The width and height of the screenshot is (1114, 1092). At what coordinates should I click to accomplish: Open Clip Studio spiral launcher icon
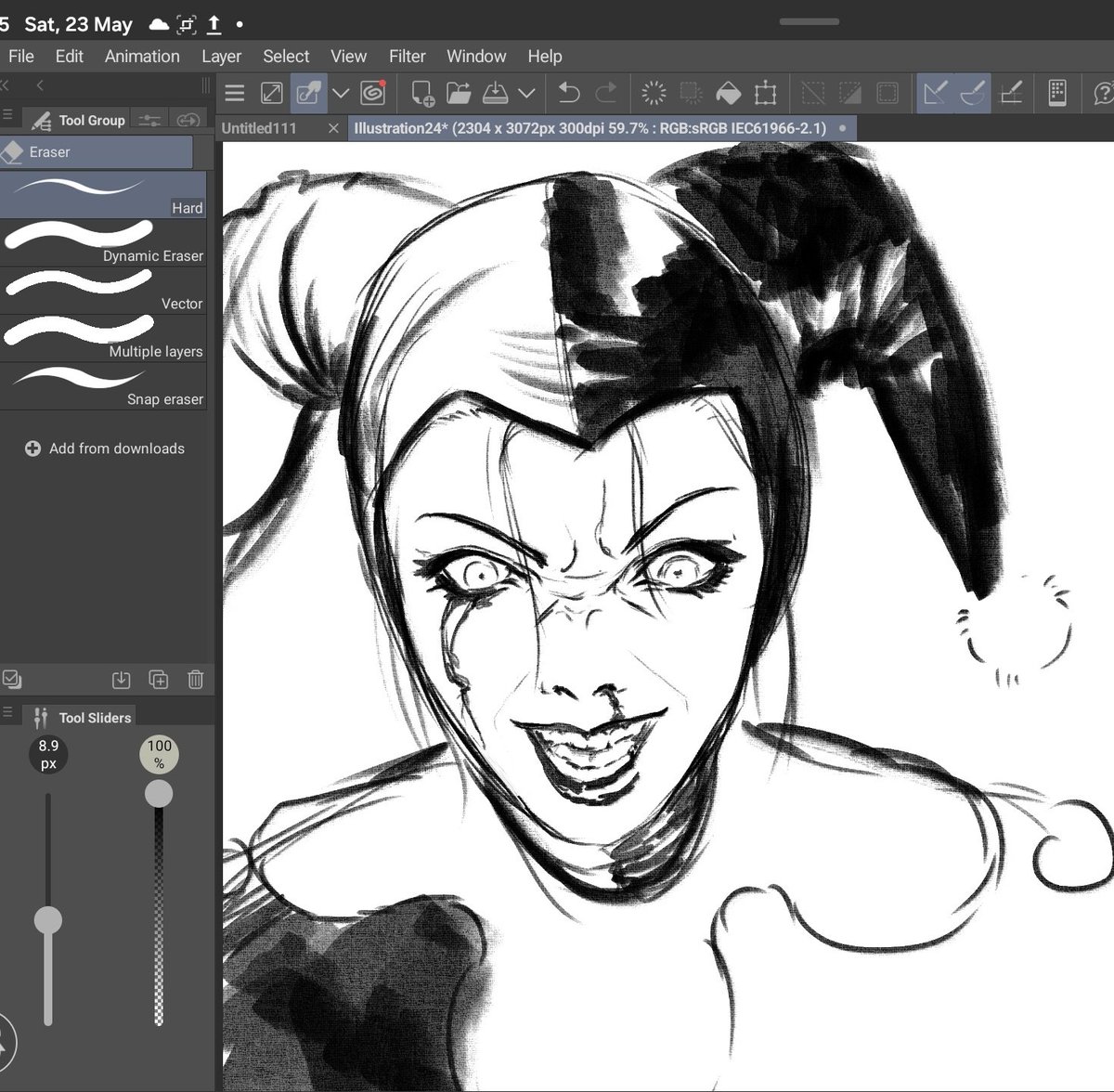373,93
